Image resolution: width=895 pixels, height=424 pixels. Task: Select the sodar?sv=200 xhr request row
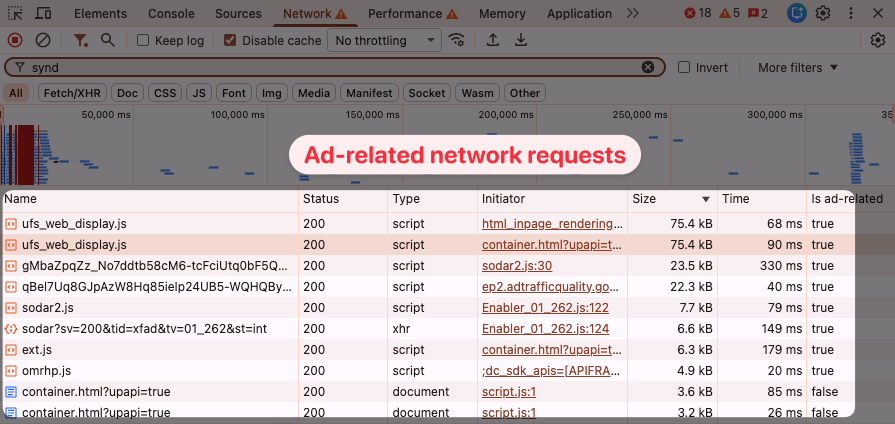point(428,329)
